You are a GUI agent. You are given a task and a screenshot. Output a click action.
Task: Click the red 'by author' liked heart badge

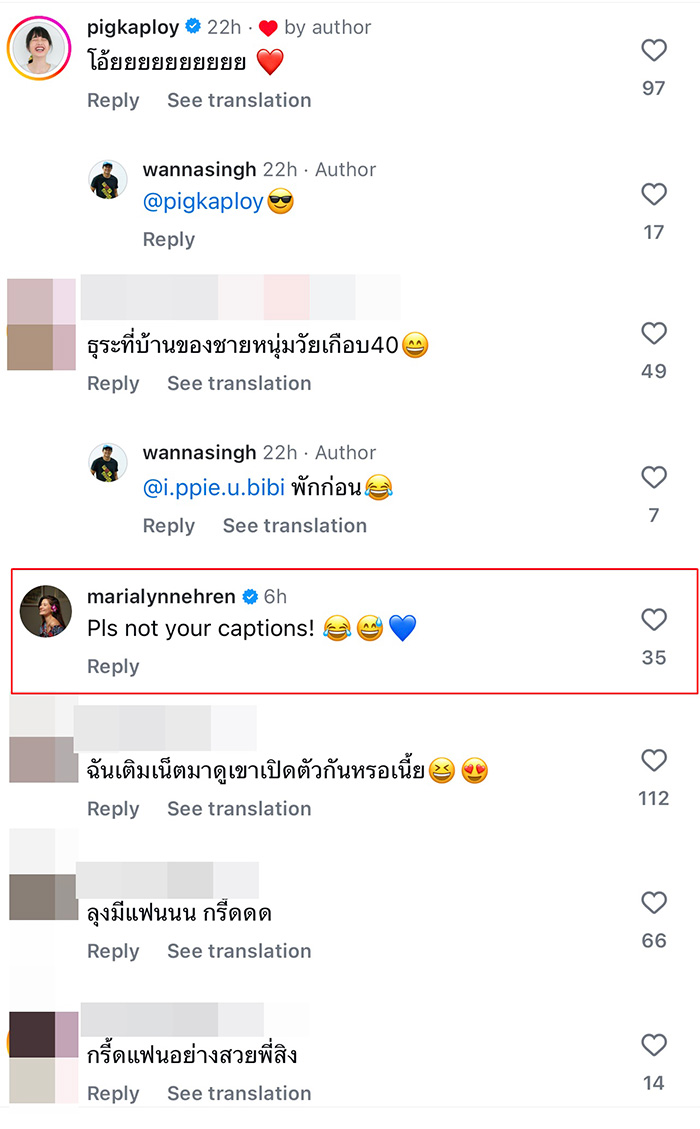click(x=267, y=28)
